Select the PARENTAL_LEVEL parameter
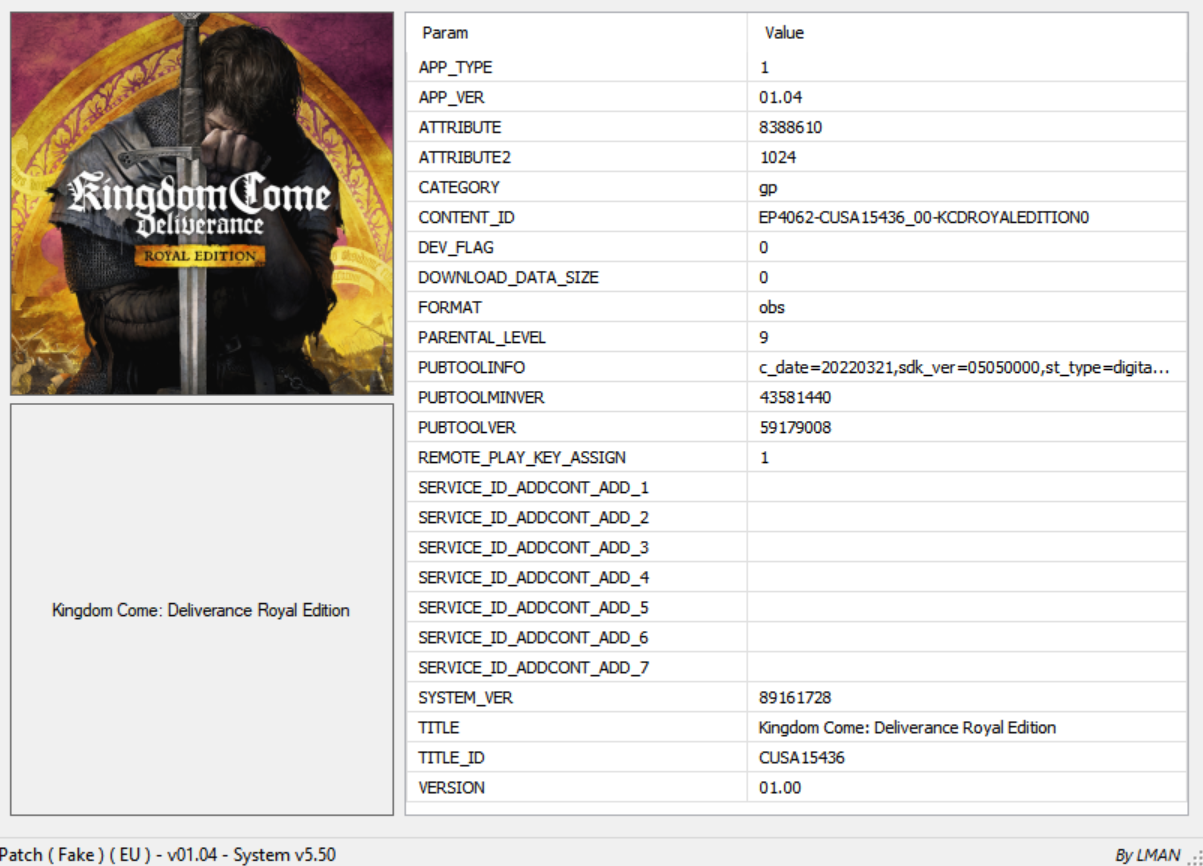Image resolution: width=1203 pixels, height=866 pixels. 482,337
